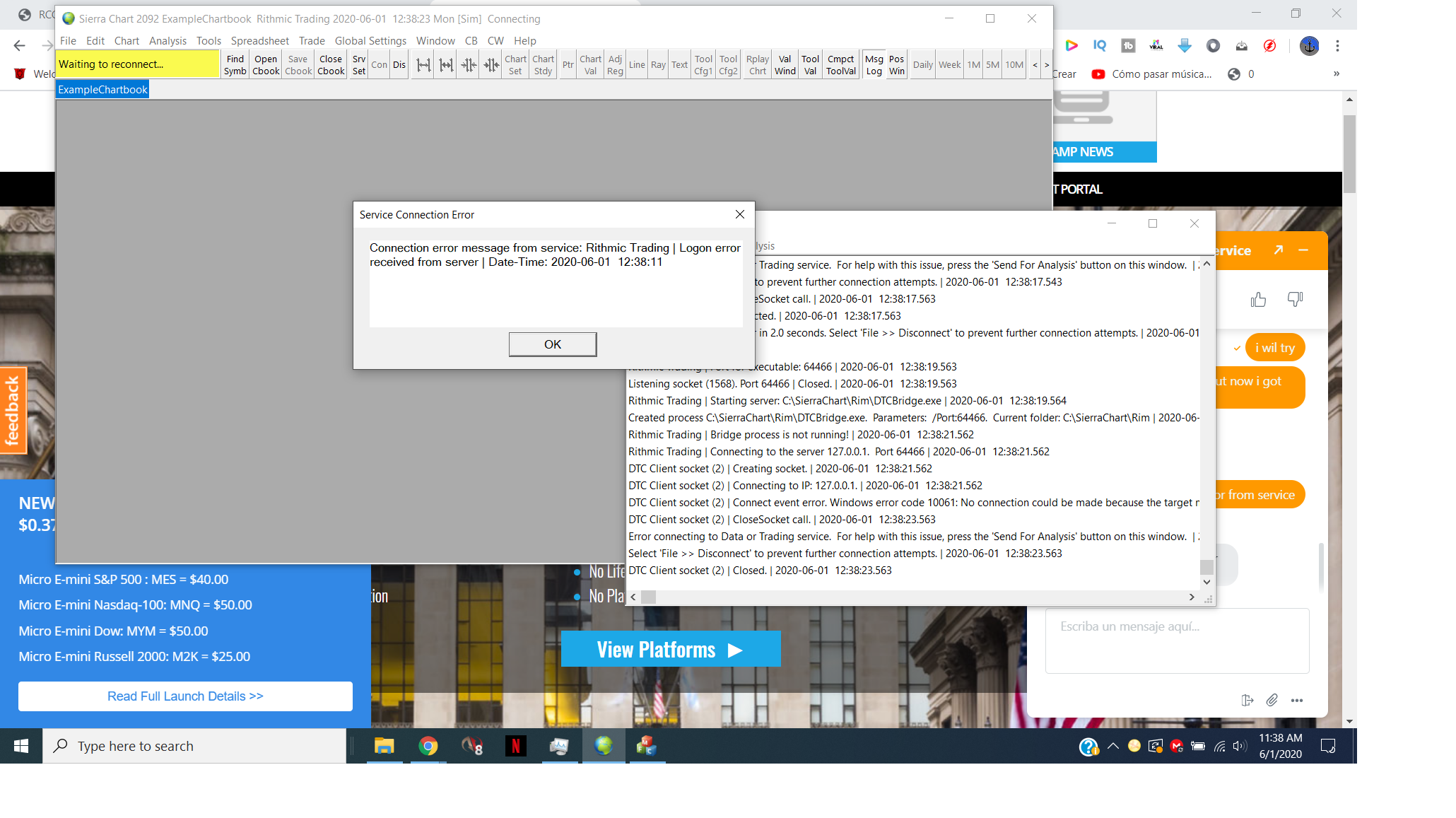1456x818 pixels.
Task: Click thumbs down icon in chat widget
Action: coord(1295,300)
